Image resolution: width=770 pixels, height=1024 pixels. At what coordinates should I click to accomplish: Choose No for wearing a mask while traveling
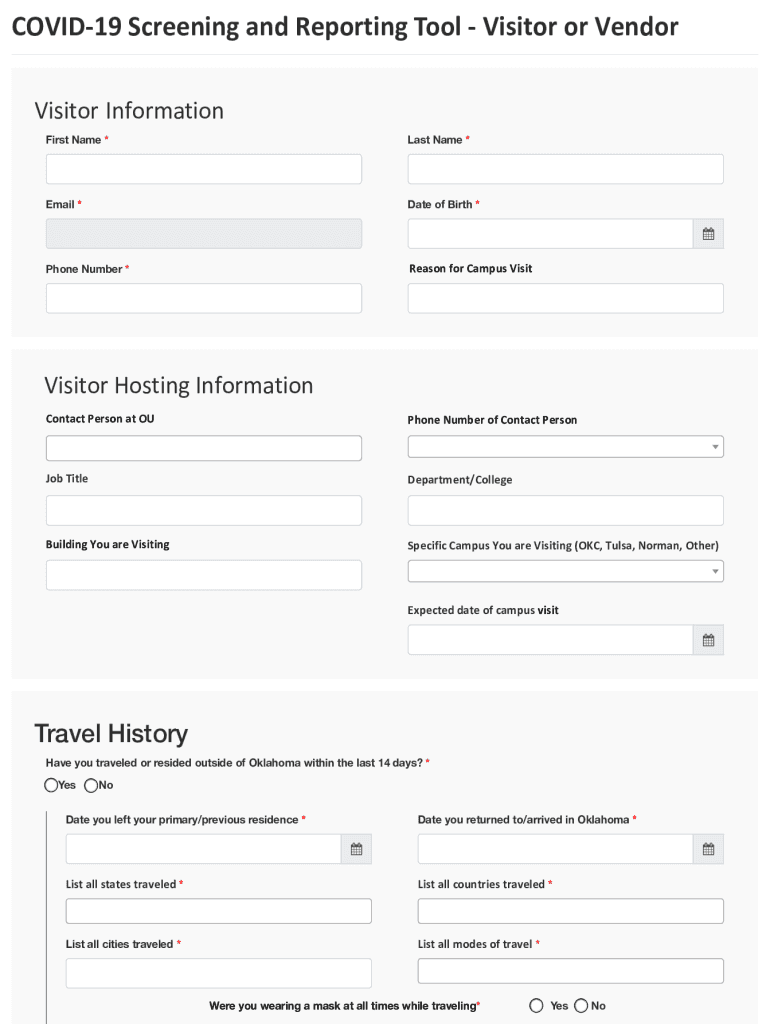pos(581,1006)
